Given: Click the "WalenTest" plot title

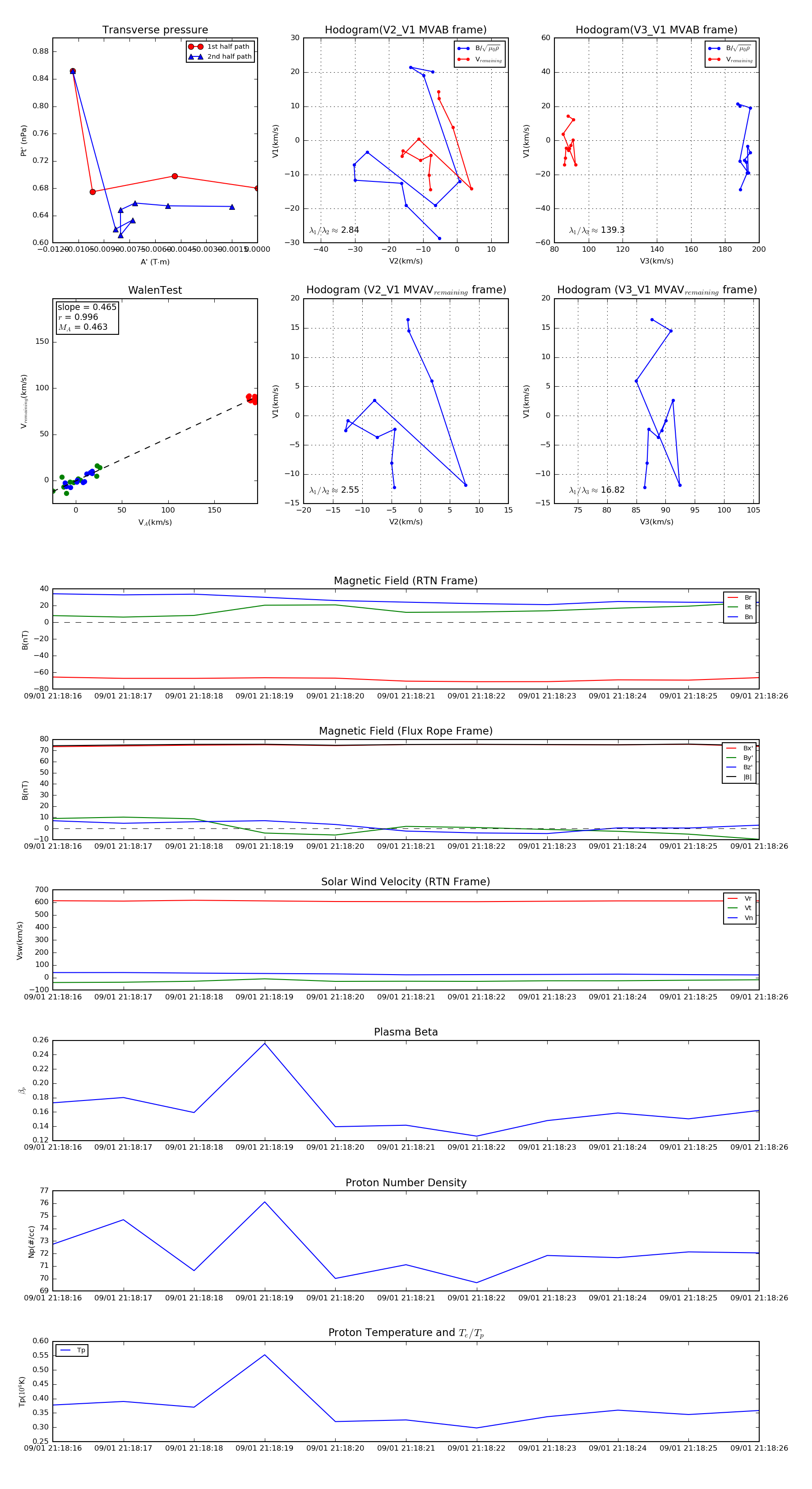Looking at the screenshot, I should click(x=155, y=290).
